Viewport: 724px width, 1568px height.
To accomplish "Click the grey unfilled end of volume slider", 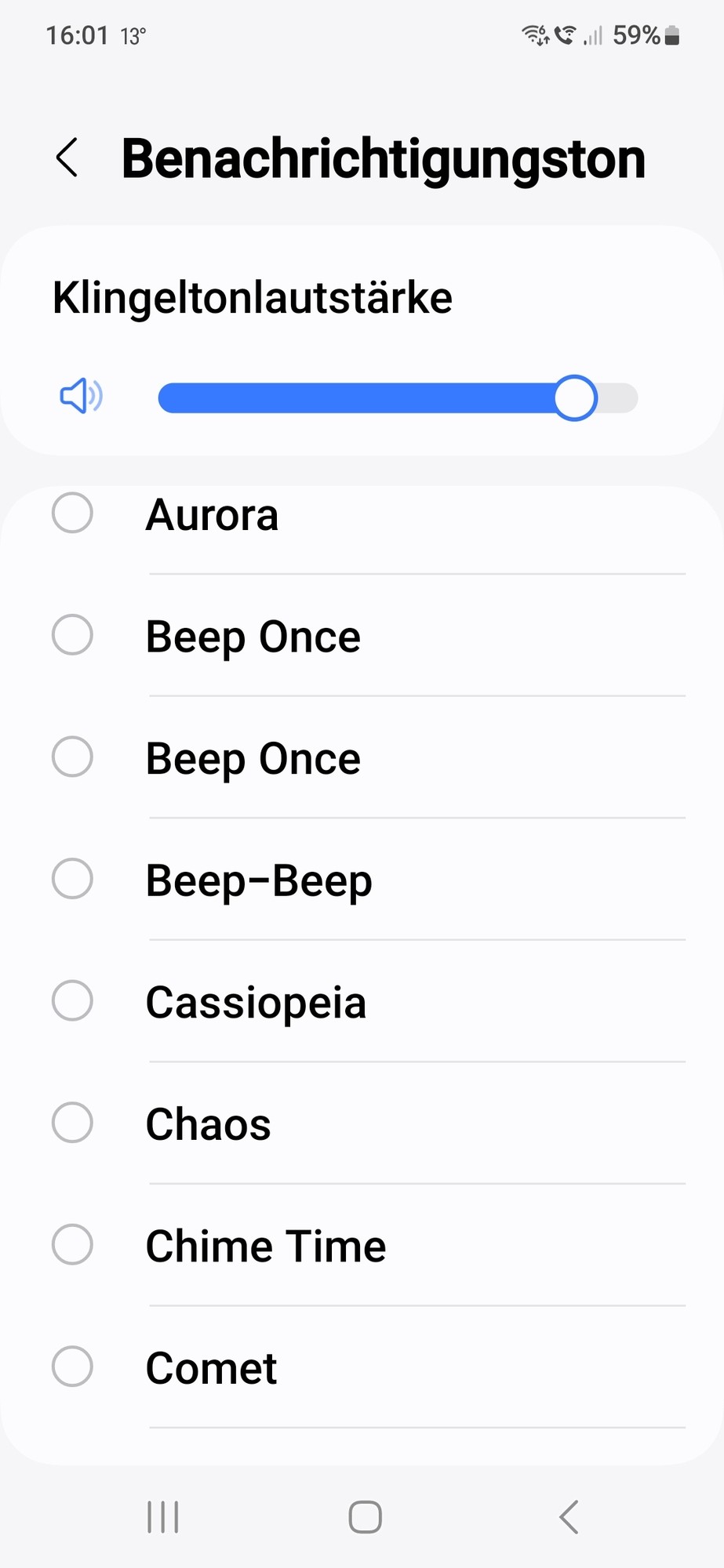I will [x=618, y=397].
